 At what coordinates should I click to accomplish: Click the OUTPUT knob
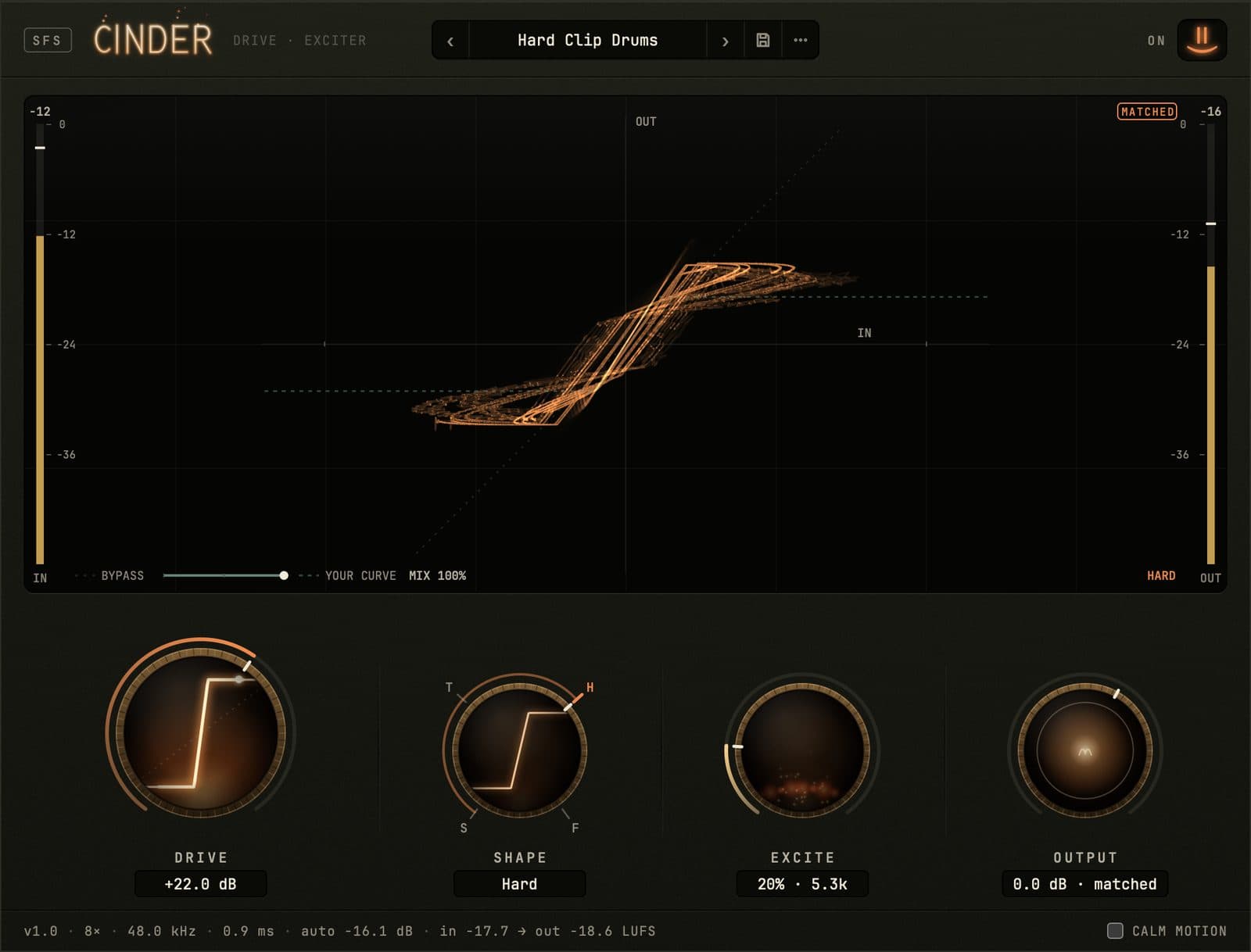coord(1085,750)
